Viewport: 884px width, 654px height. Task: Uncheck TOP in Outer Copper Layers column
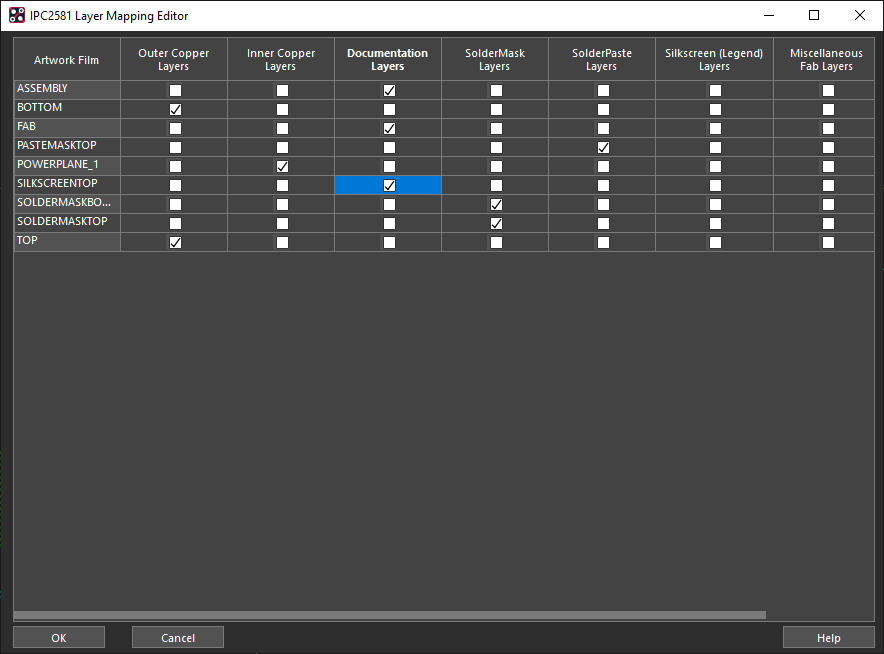click(175, 242)
